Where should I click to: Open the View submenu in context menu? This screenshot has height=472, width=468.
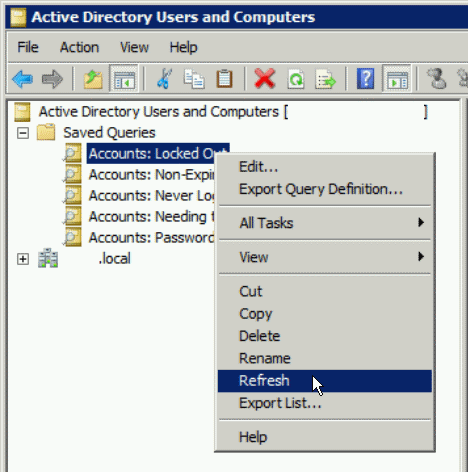(325, 257)
